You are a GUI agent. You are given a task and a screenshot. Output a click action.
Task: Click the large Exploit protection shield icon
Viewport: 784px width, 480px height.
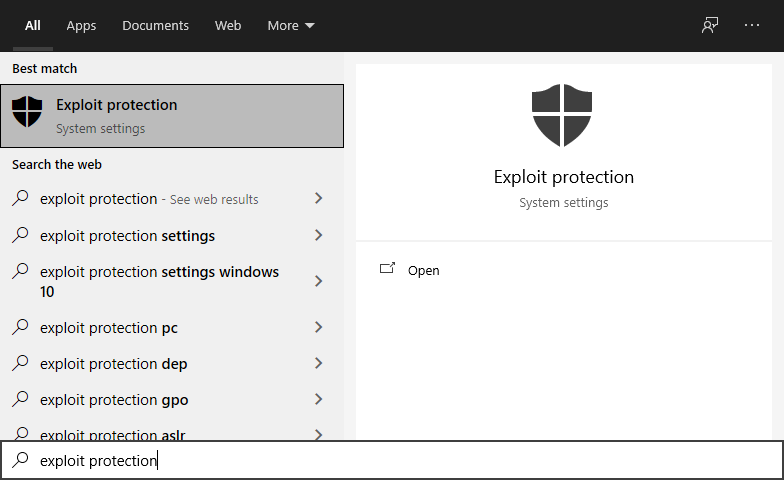coord(563,115)
